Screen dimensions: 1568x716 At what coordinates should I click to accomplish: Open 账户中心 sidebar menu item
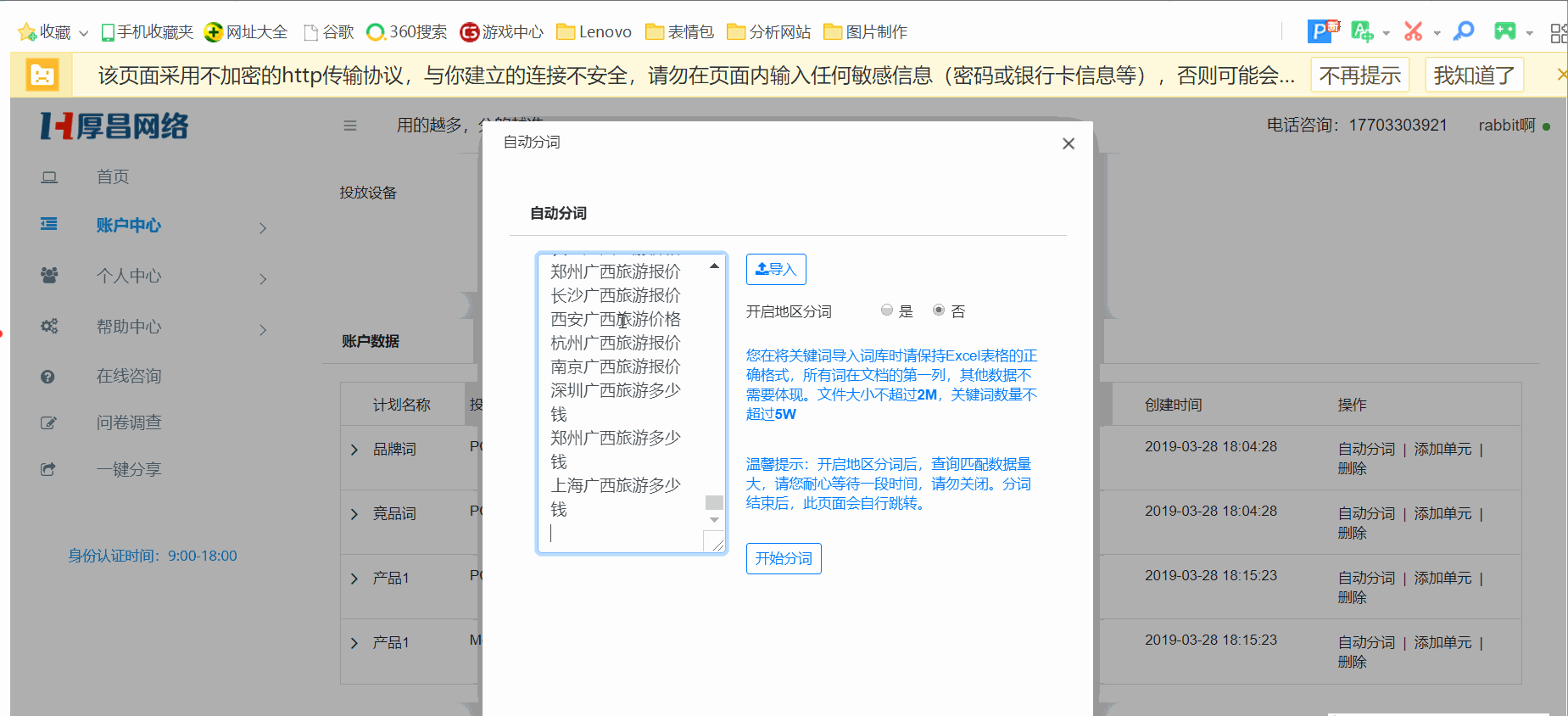click(x=128, y=226)
